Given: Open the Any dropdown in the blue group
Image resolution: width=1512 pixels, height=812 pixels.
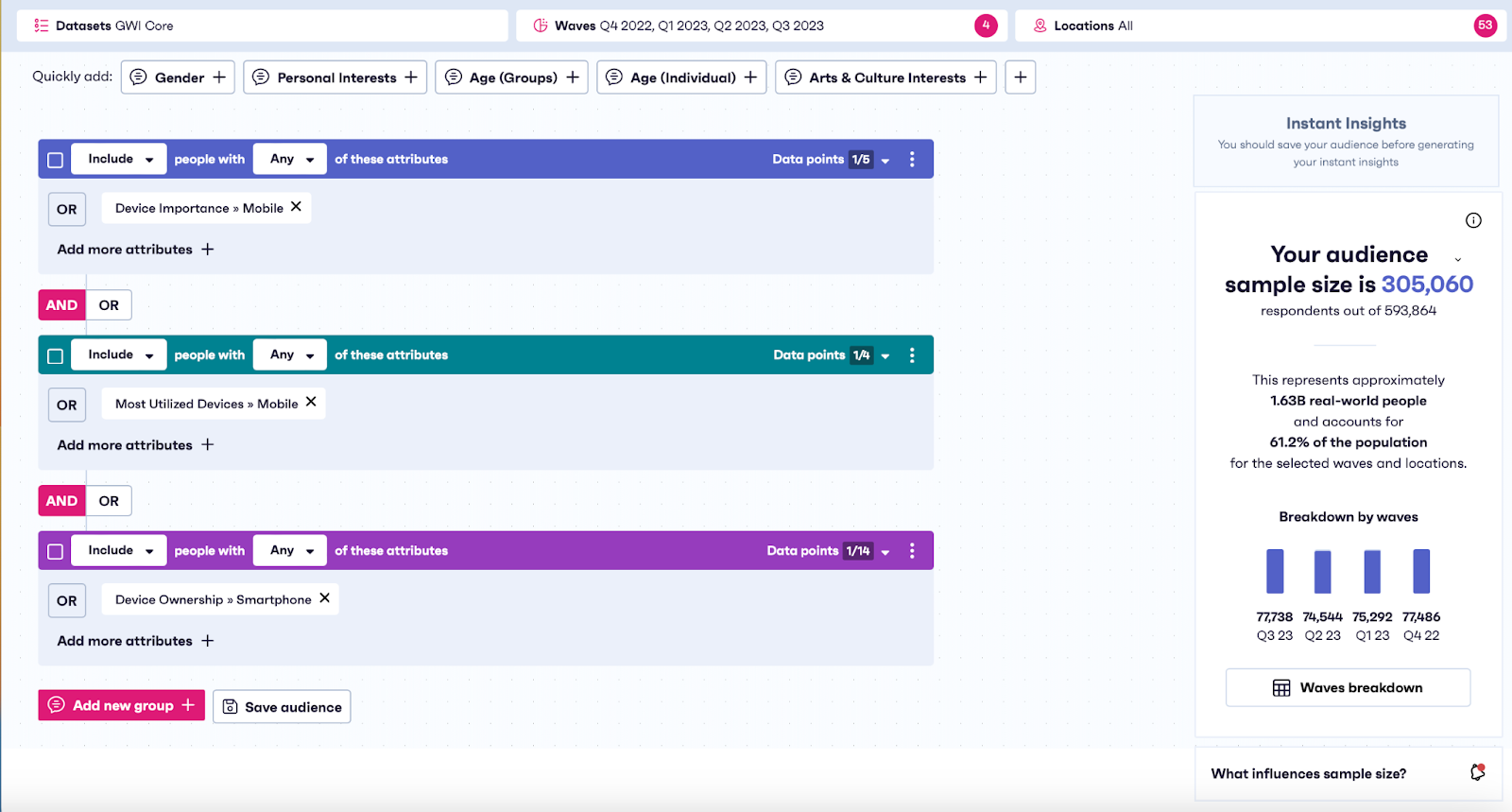Looking at the screenshot, I should click(x=290, y=159).
